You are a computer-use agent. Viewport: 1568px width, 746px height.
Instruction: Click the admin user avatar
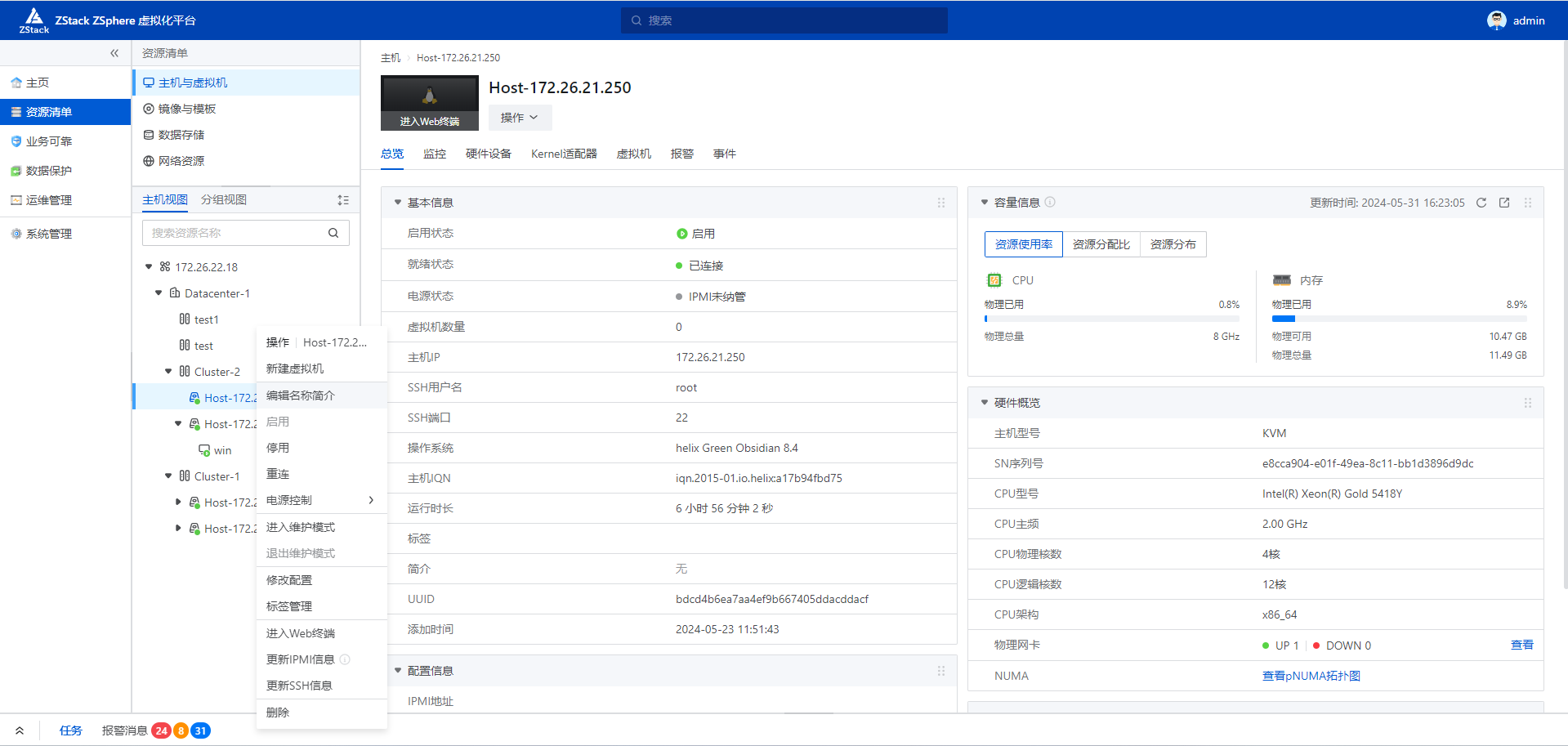click(x=1496, y=20)
